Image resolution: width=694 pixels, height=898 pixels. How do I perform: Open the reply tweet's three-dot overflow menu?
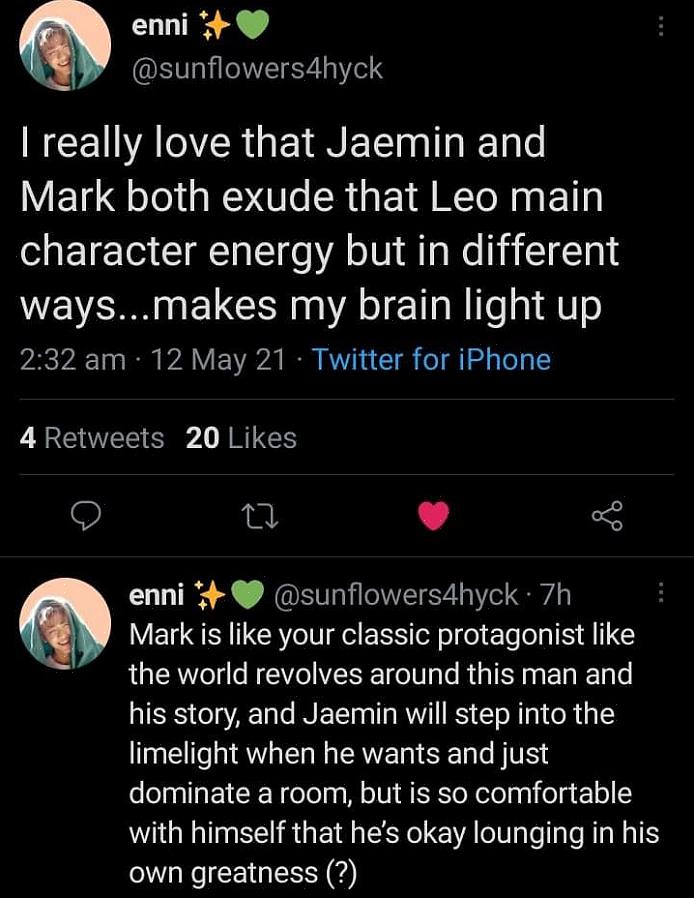(659, 594)
